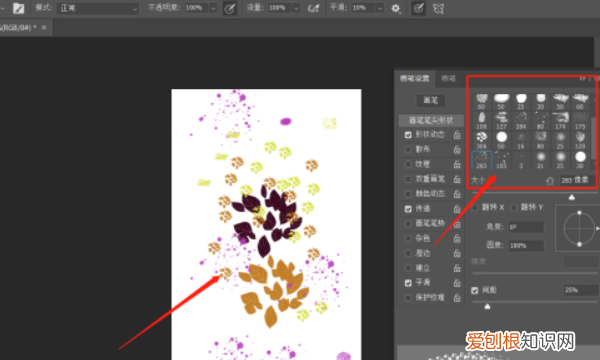Switch to the 画笔设置 tab
This screenshot has width=600, height=360.
[415, 78]
